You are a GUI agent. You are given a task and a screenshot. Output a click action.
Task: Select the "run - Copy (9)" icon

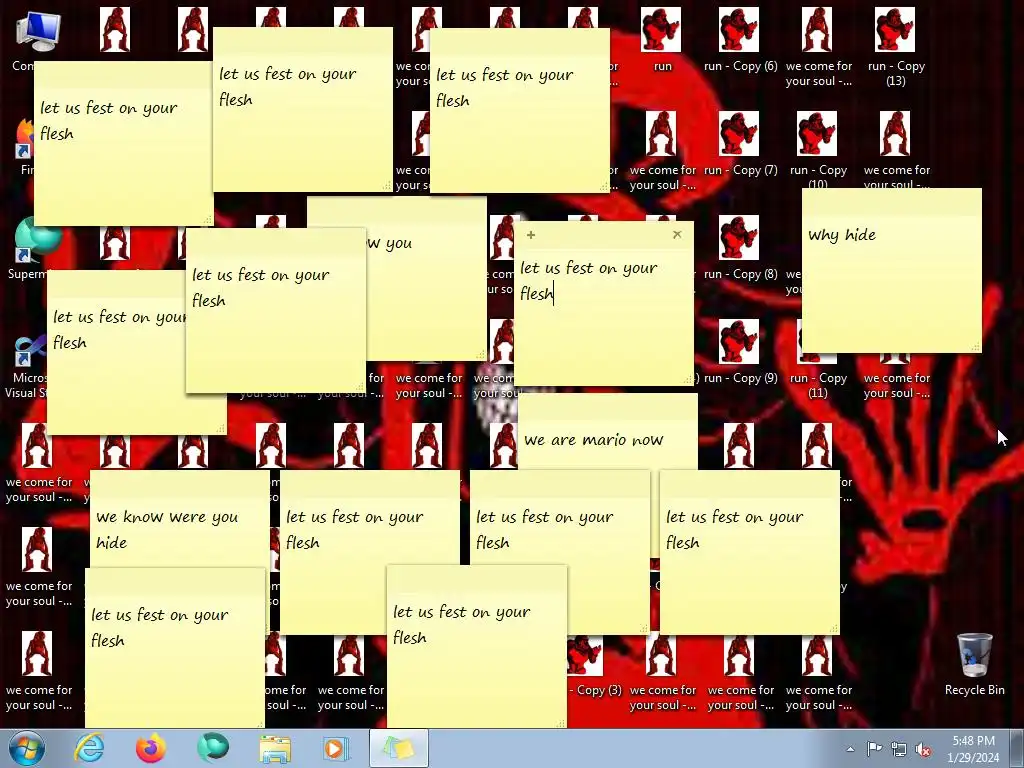(x=740, y=353)
